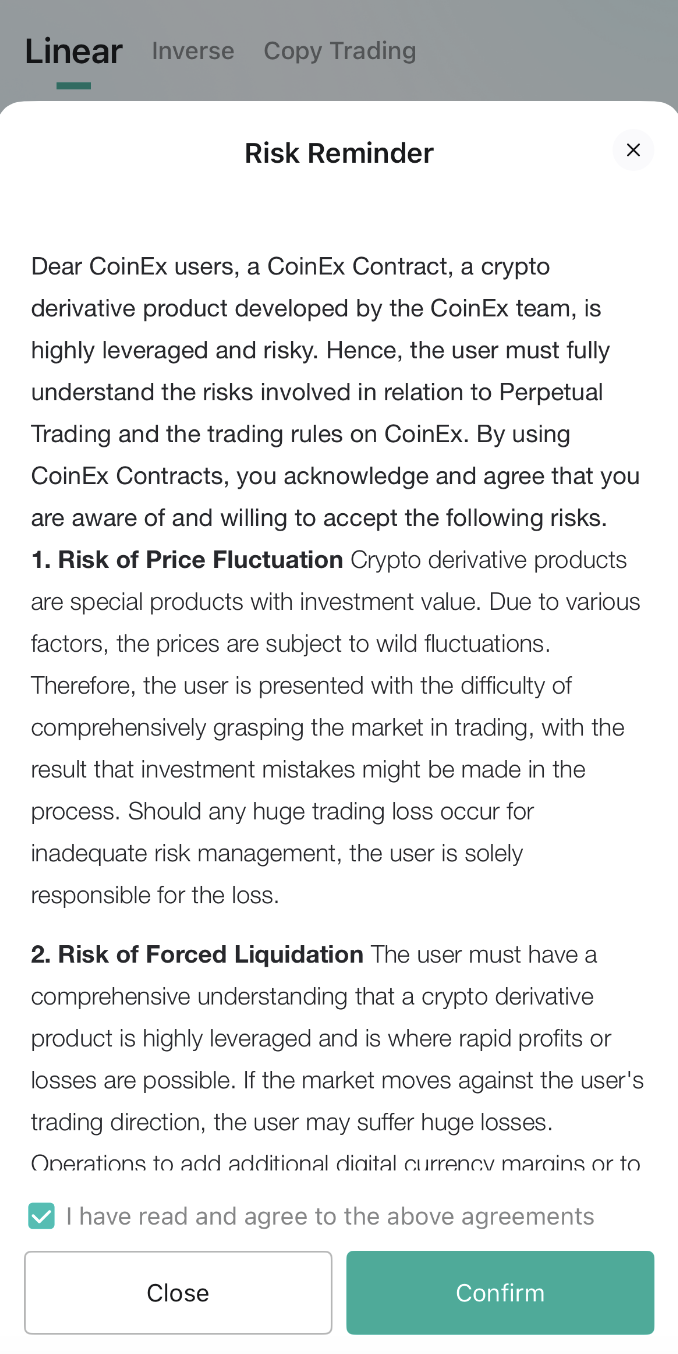Hit the dismiss X above the disclaimer text
The height and width of the screenshot is (1354, 678).
pos(633,150)
